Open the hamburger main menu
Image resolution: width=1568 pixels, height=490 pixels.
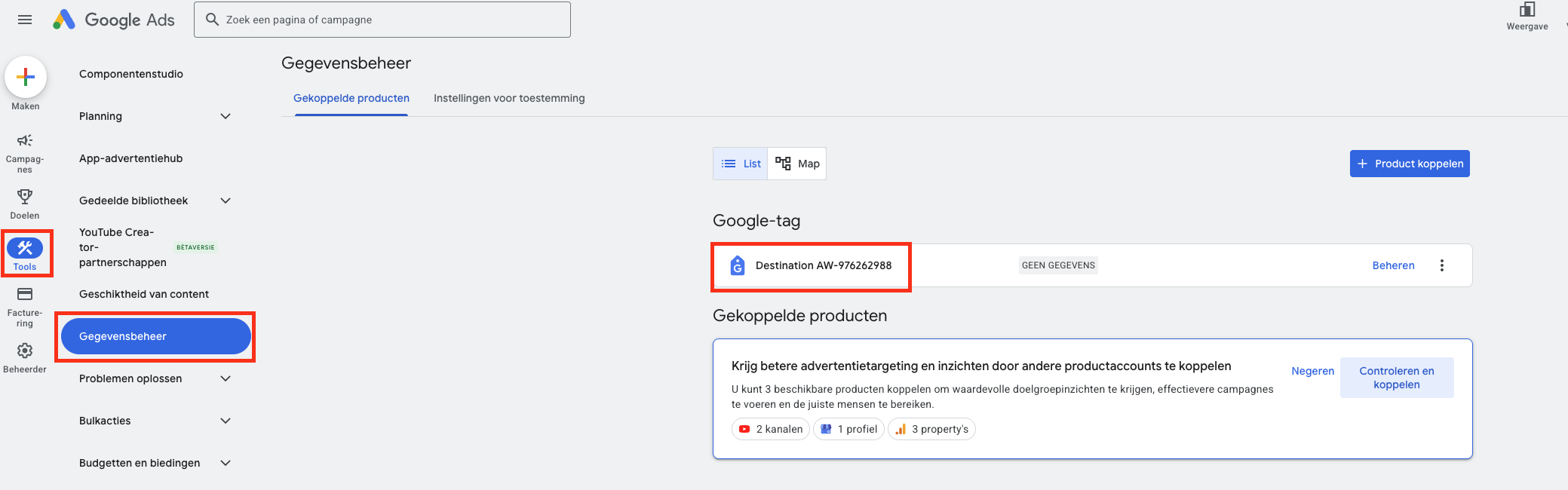[25, 20]
